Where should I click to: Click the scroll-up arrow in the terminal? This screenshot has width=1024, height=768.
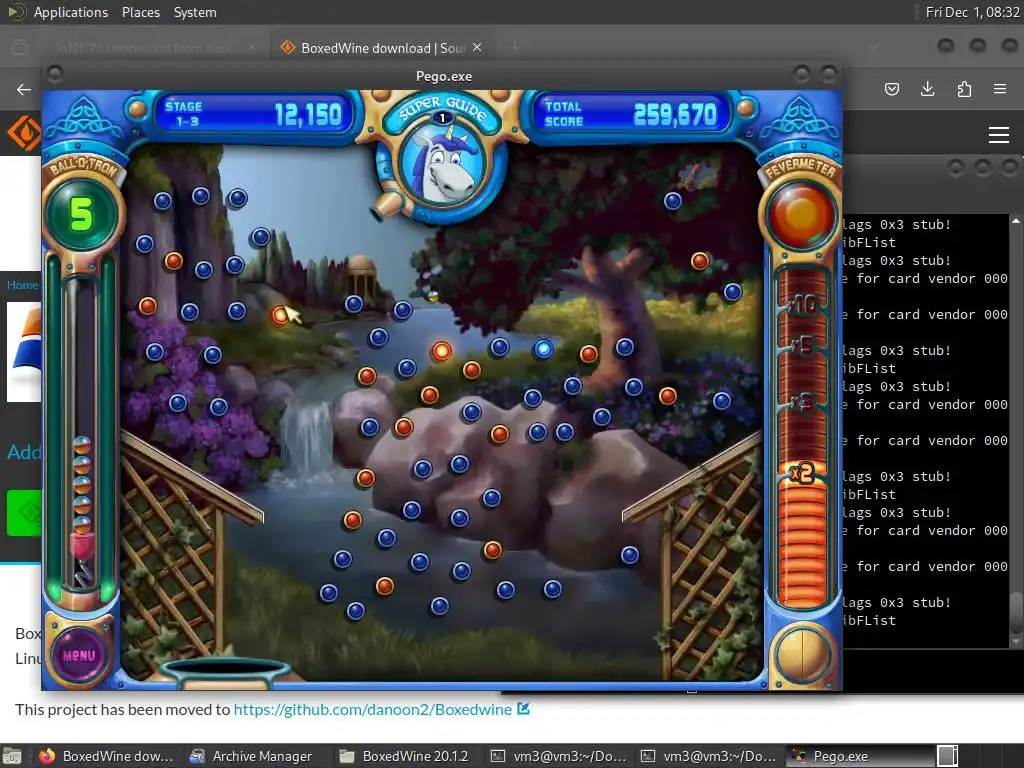pos(1016,221)
